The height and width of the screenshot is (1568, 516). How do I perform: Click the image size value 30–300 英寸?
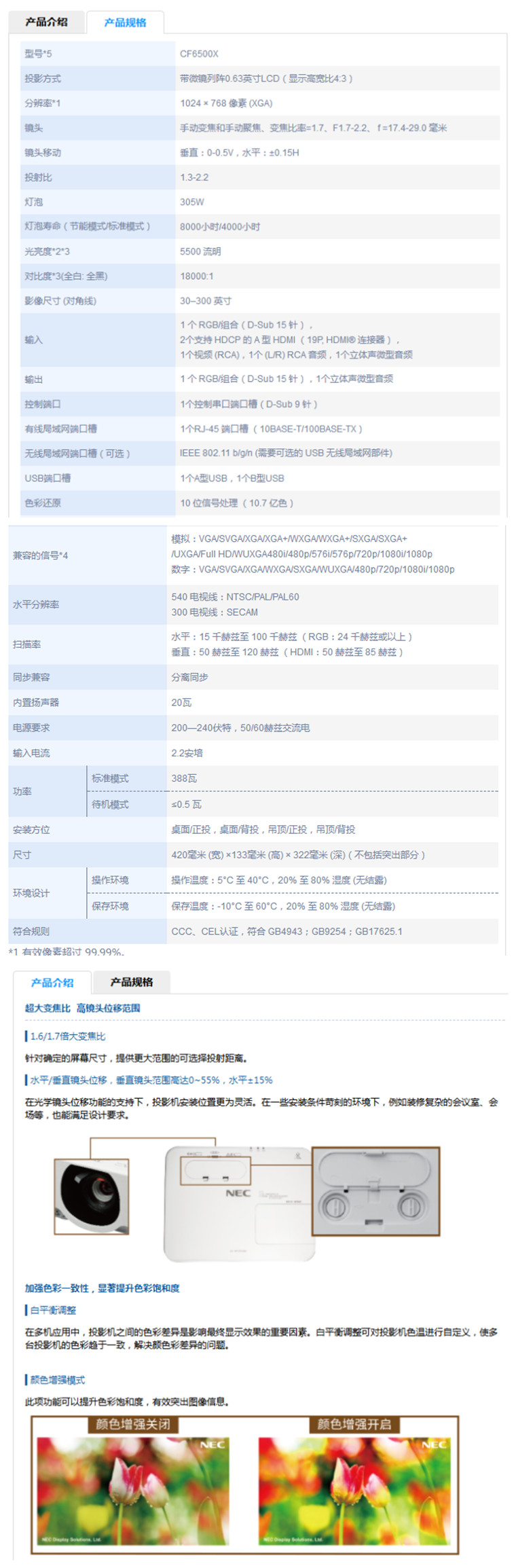206,301
